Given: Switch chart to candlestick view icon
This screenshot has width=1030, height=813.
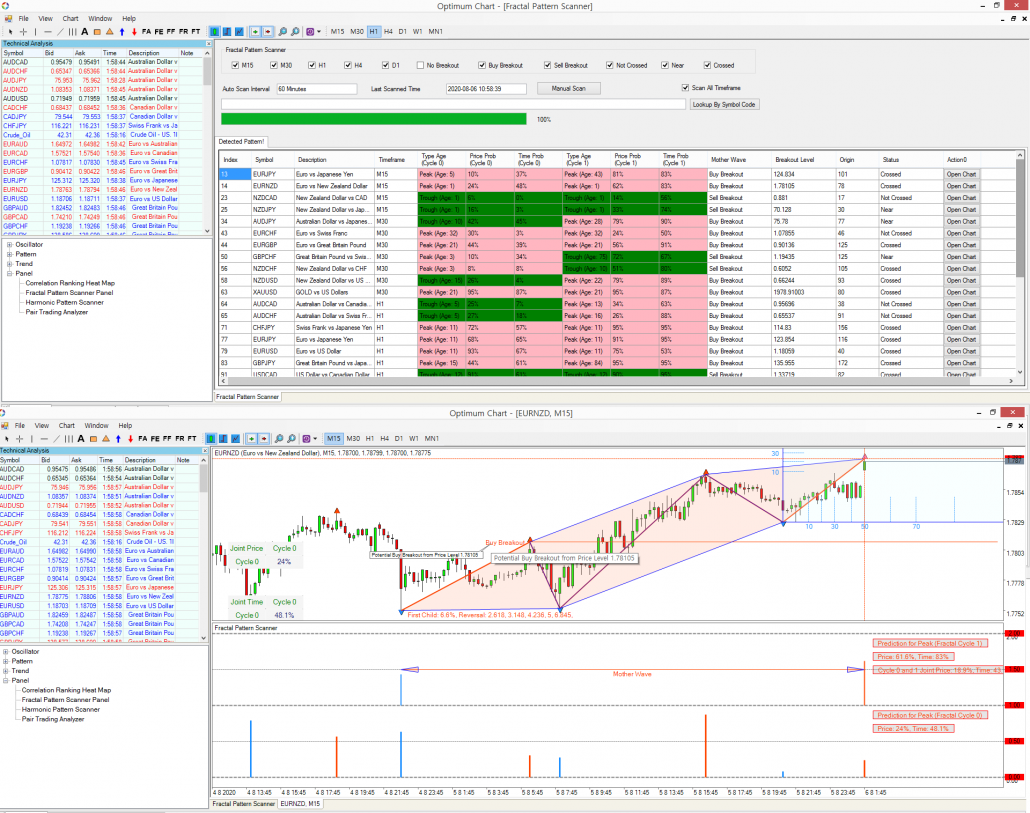Looking at the screenshot, I should pos(214,32).
